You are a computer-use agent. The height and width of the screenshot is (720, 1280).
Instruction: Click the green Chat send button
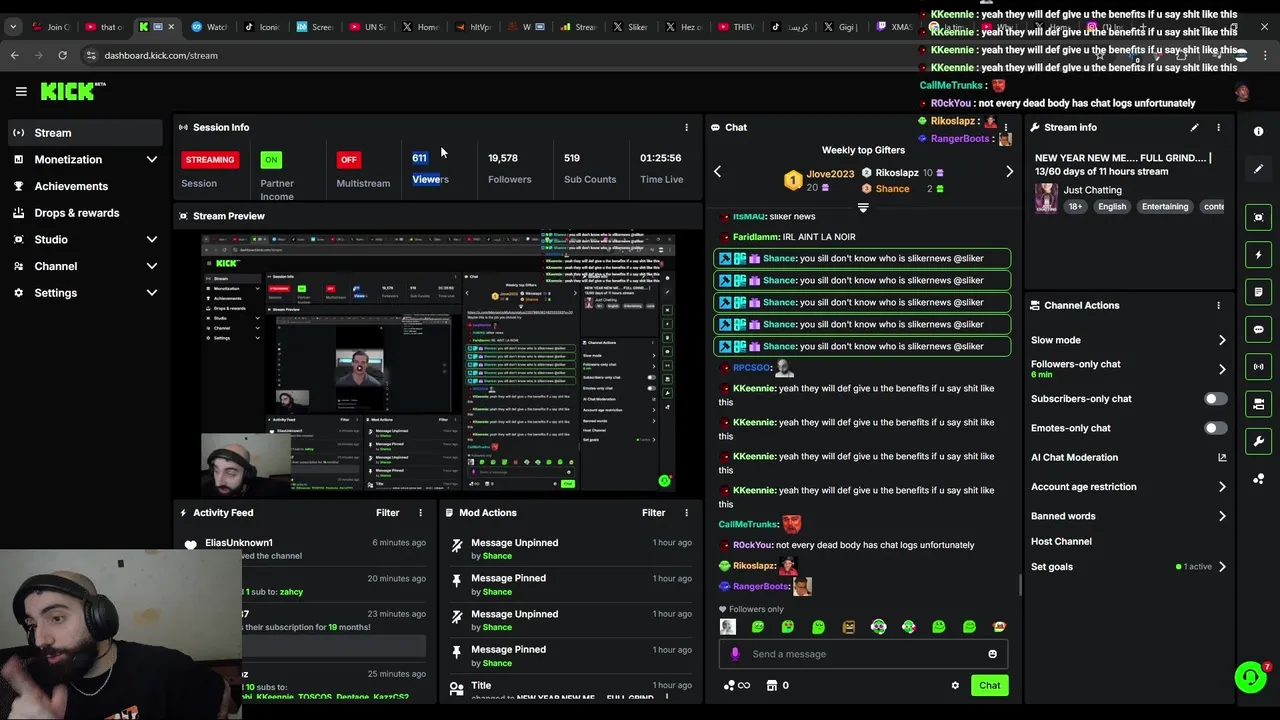tap(989, 685)
